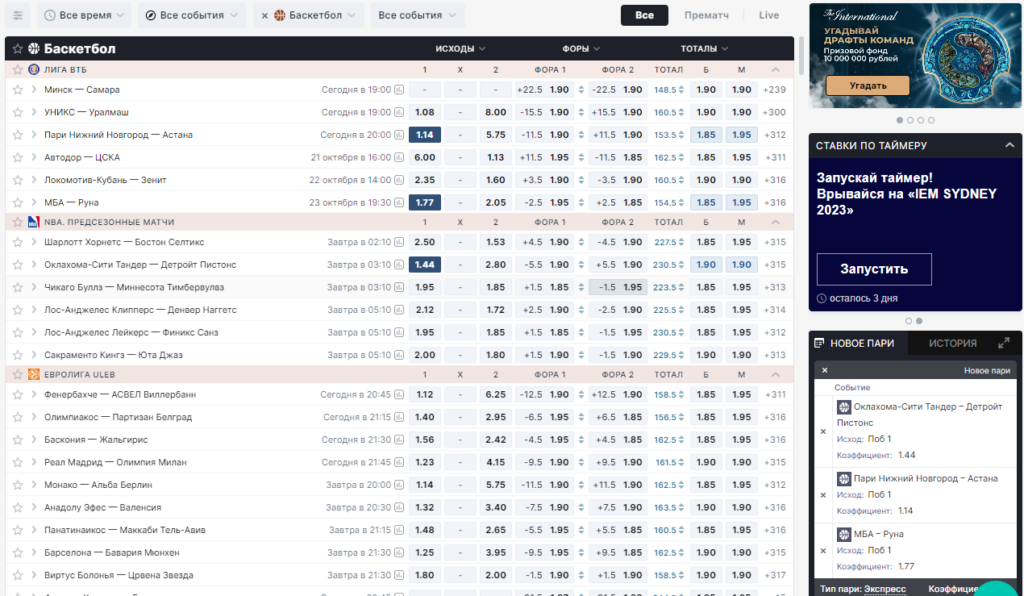Star the NBA Предсезонные матчи league
This screenshot has width=1024, height=596.
pyautogui.click(x=18, y=223)
